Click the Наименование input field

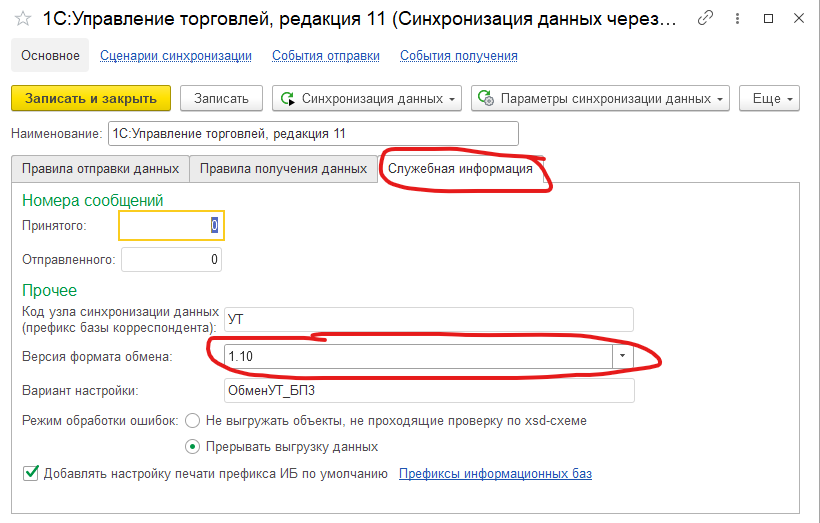tap(313, 133)
